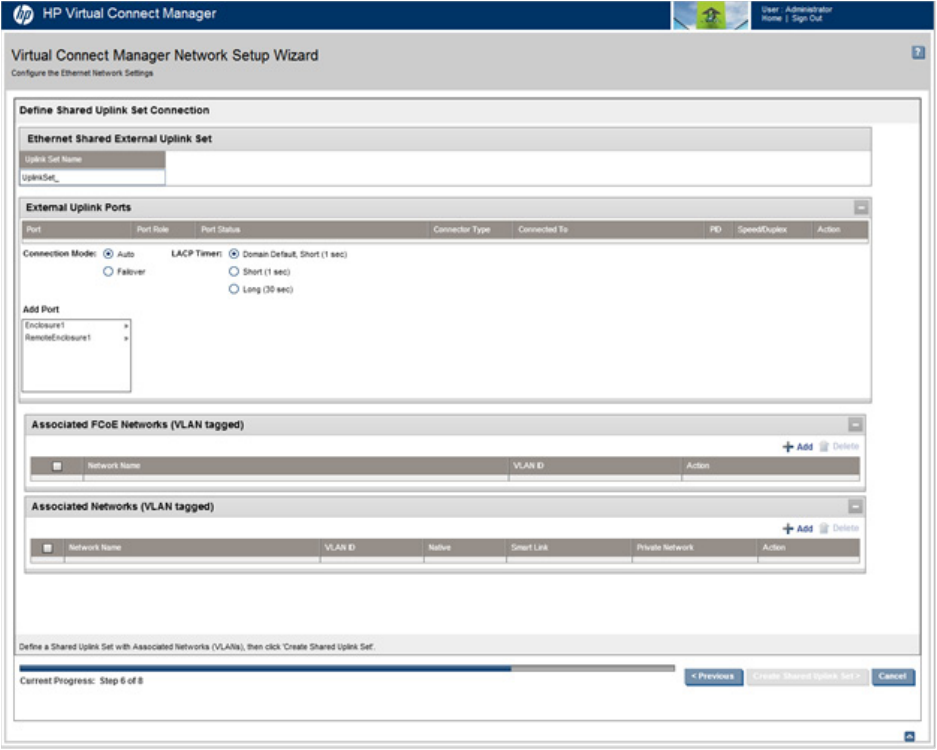
Task: Click Delete in FCoE Networks section
Action: [839, 446]
